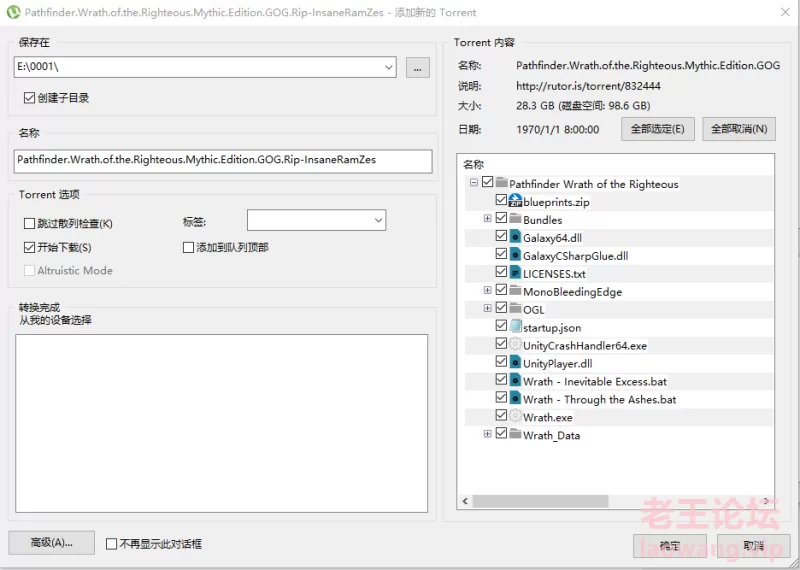Select the UnityCrashHandler64.exe row

(619, 345)
